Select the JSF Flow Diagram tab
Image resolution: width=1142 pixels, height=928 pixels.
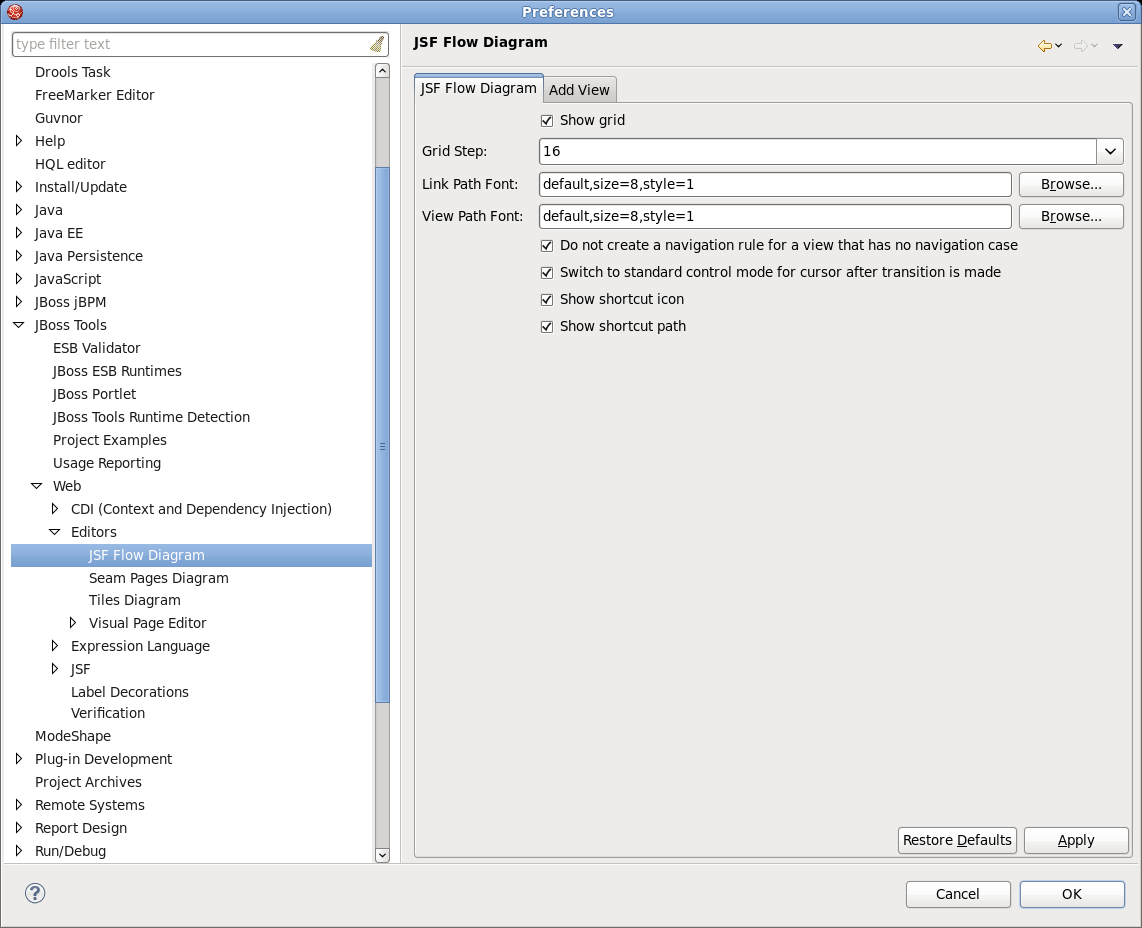478,88
